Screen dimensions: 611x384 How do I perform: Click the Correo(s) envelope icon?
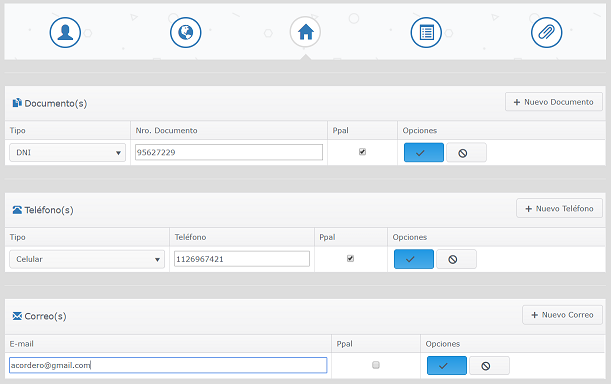(17, 316)
